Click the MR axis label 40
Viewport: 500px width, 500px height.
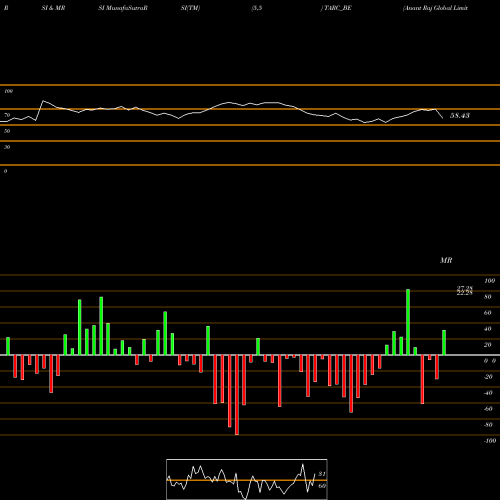pos(488,329)
